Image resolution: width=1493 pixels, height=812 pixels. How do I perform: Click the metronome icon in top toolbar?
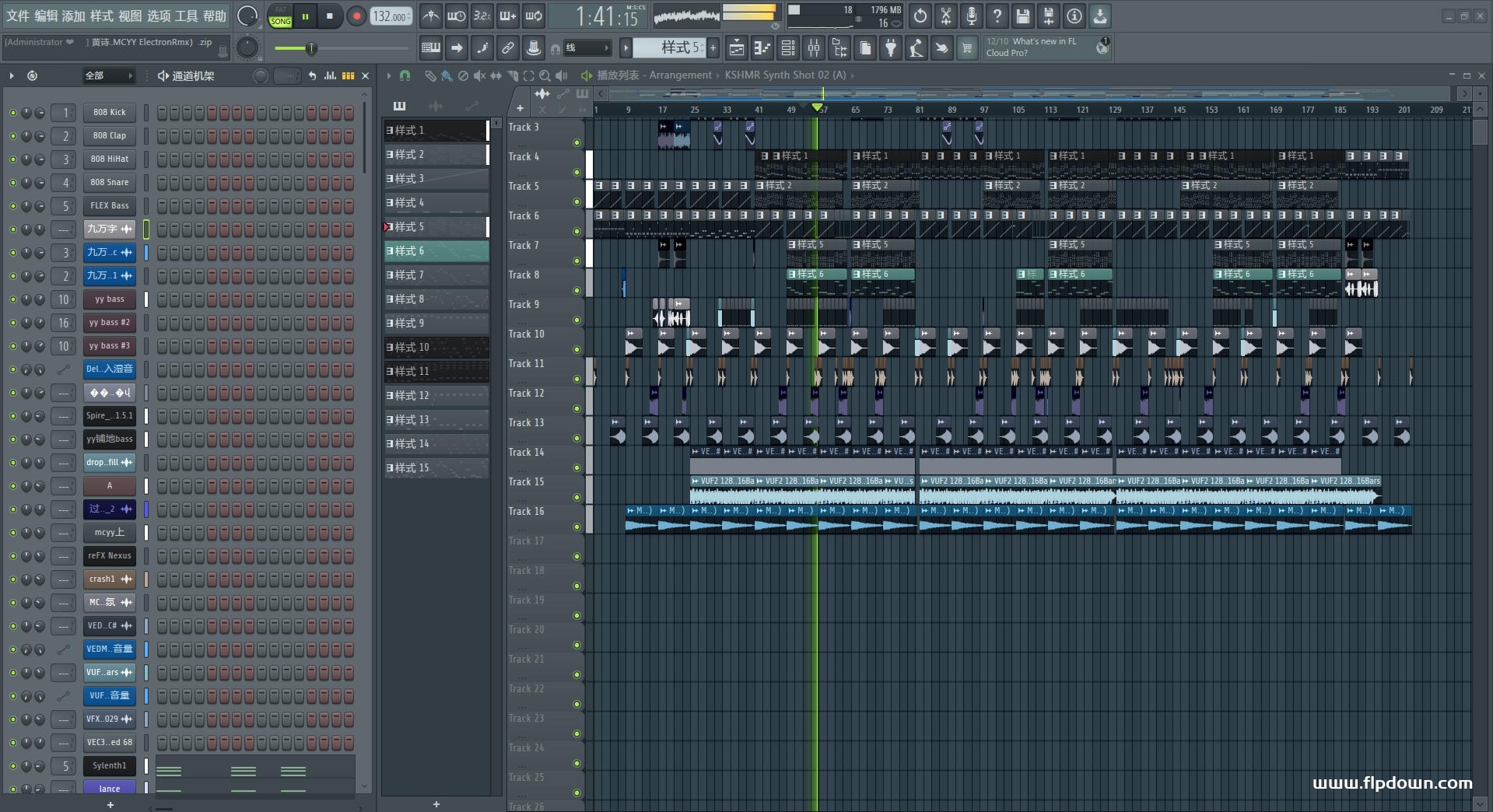click(x=430, y=16)
